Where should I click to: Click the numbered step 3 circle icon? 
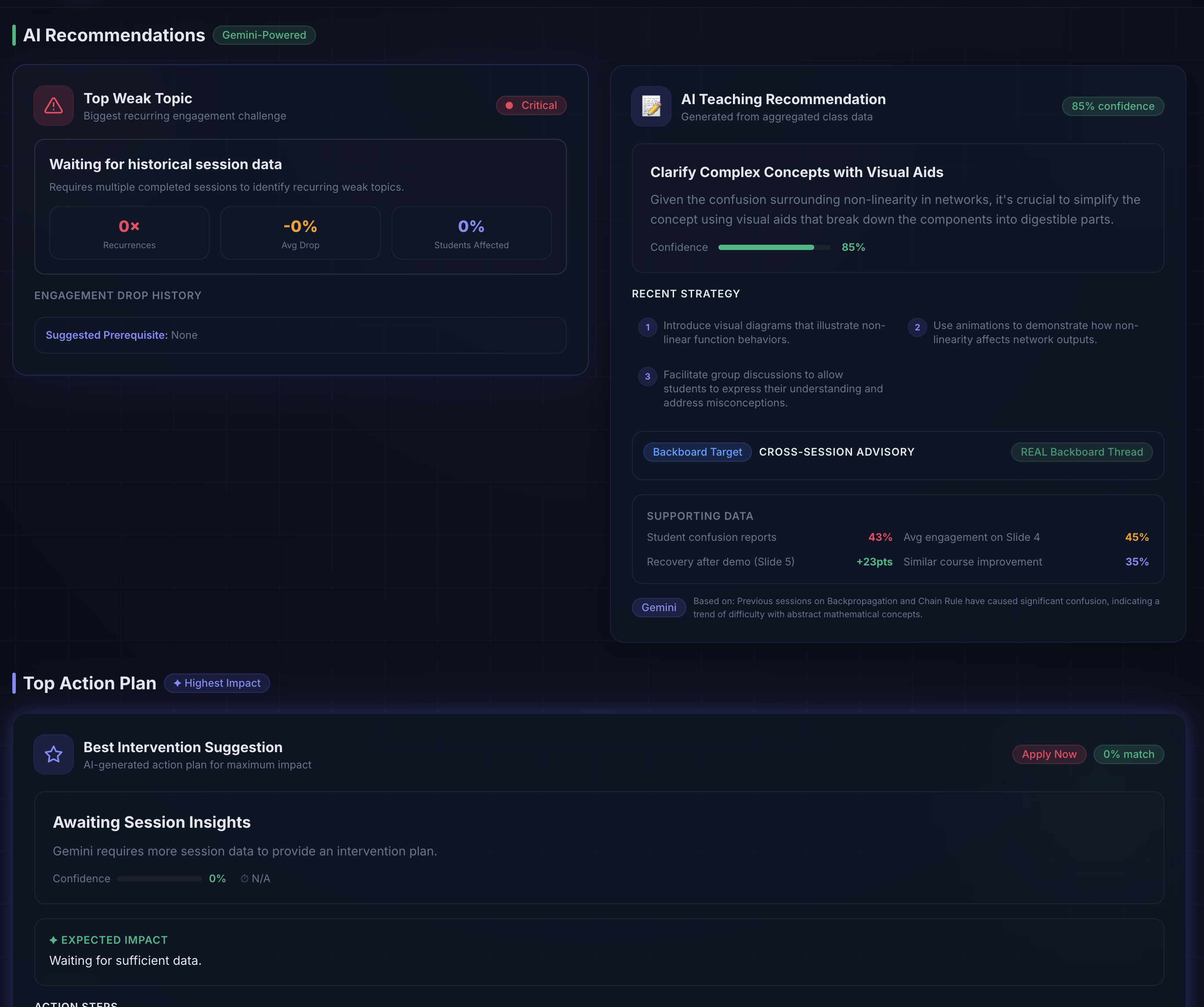[x=647, y=377]
